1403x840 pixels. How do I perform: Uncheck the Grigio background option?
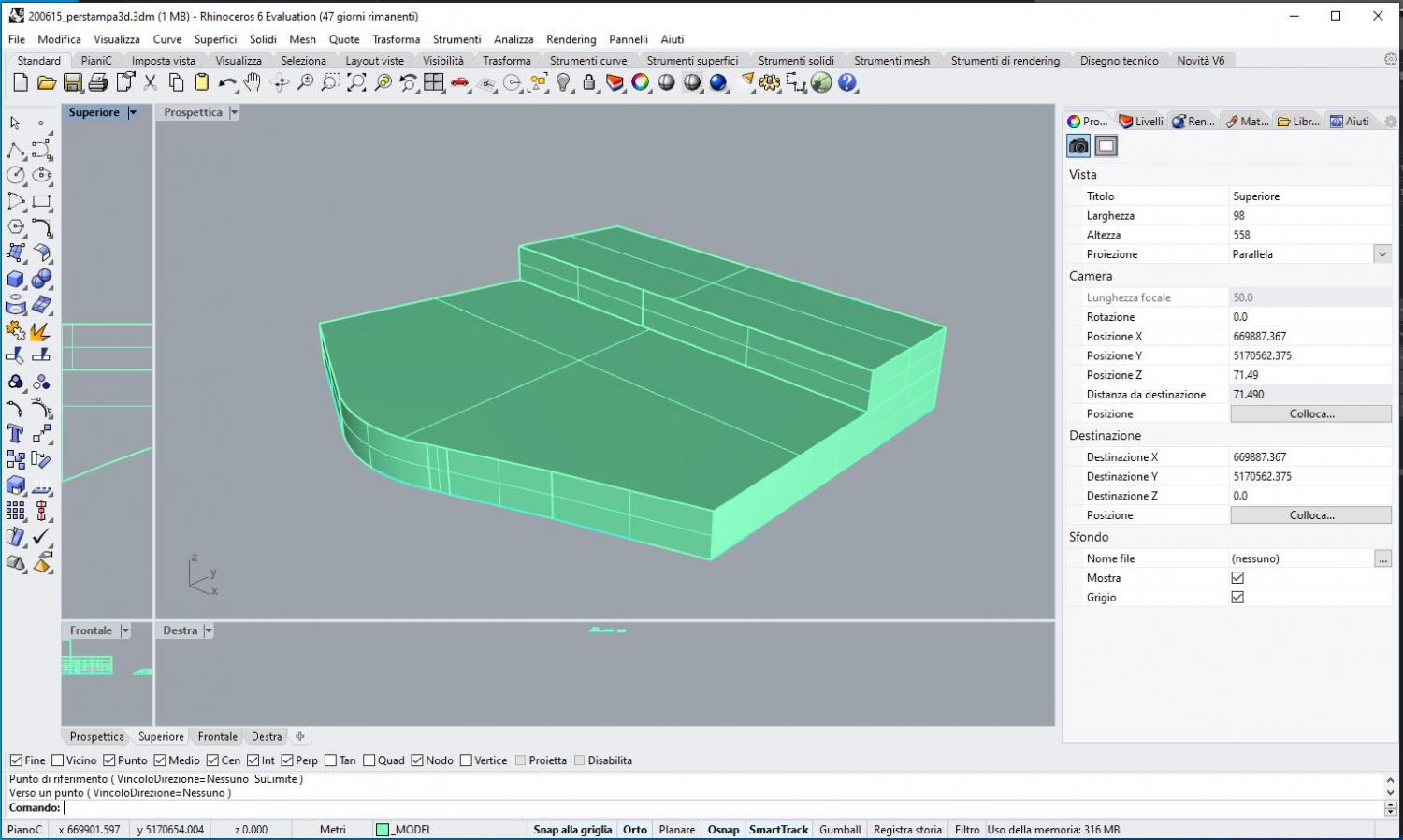[1237, 597]
